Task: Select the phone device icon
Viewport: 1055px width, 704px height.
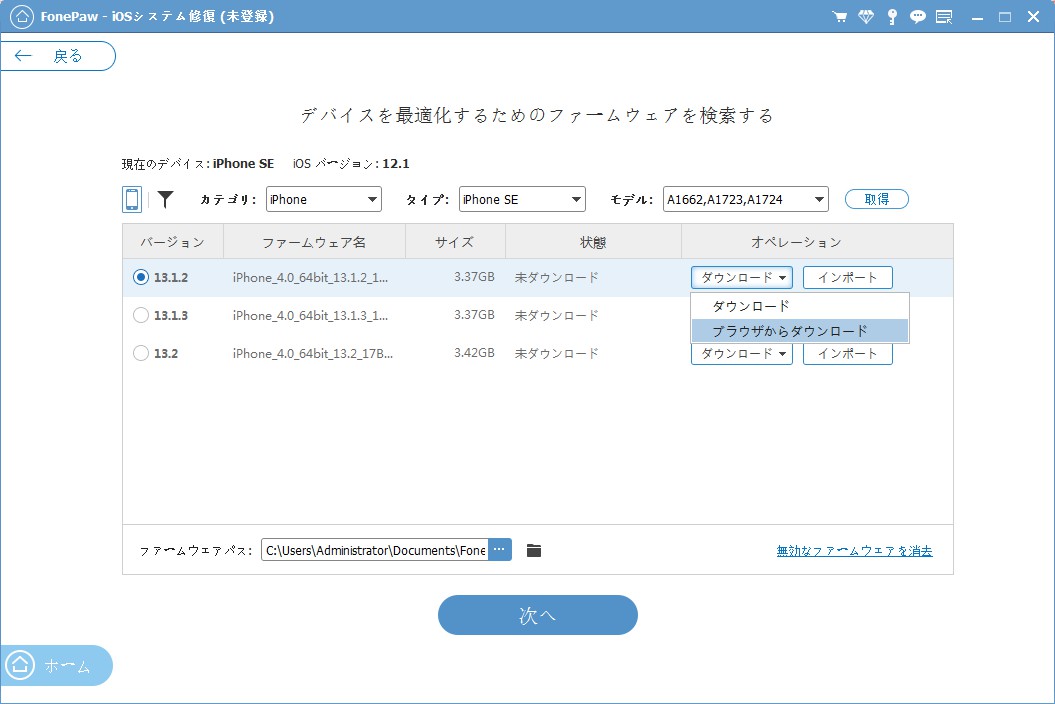Action: [x=132, y=200]
